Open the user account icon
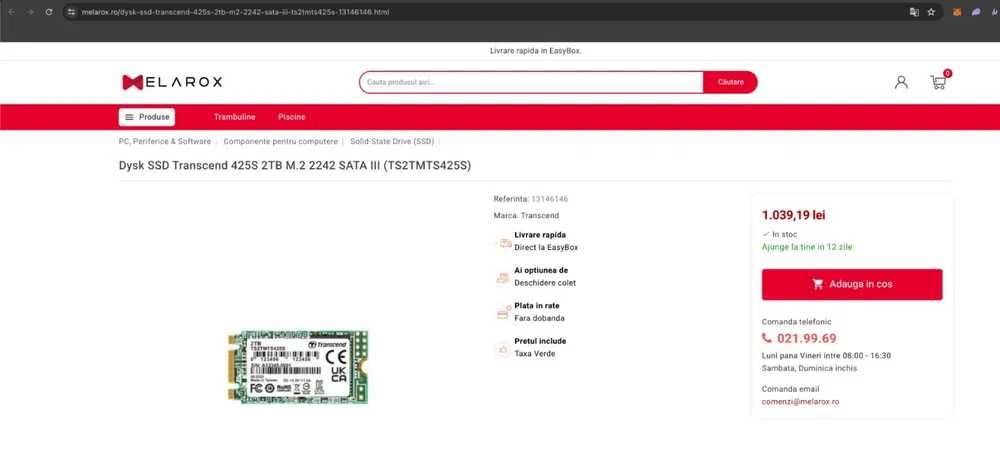The width and height of the screenshot is (1000, 472). (901, 82)
